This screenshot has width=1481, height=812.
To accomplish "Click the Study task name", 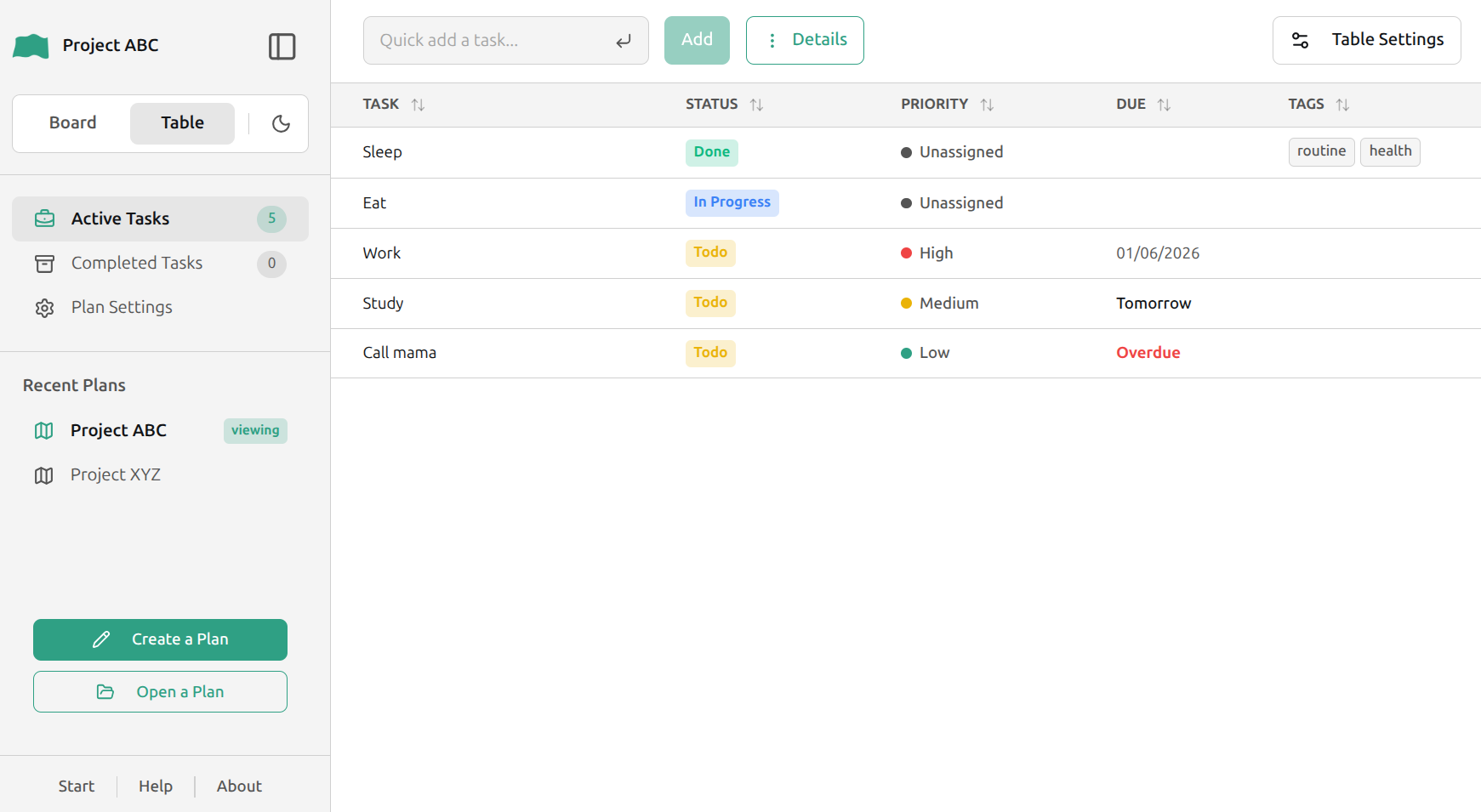I will click(383, 304).
